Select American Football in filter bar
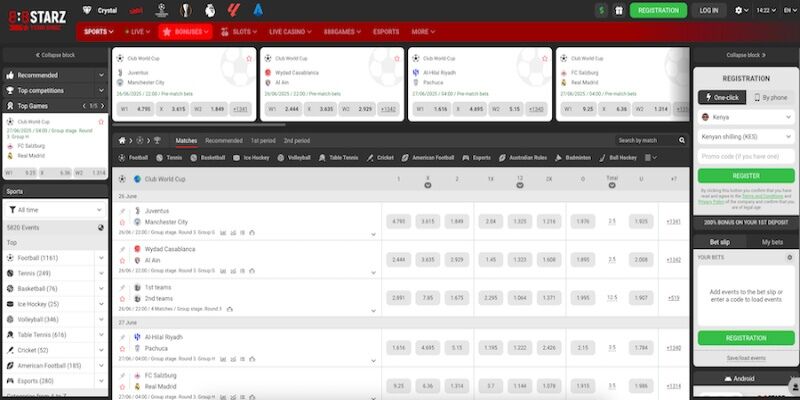Image resolution: width=800 pixels, height=400 pixels. [x=428, y=158]
